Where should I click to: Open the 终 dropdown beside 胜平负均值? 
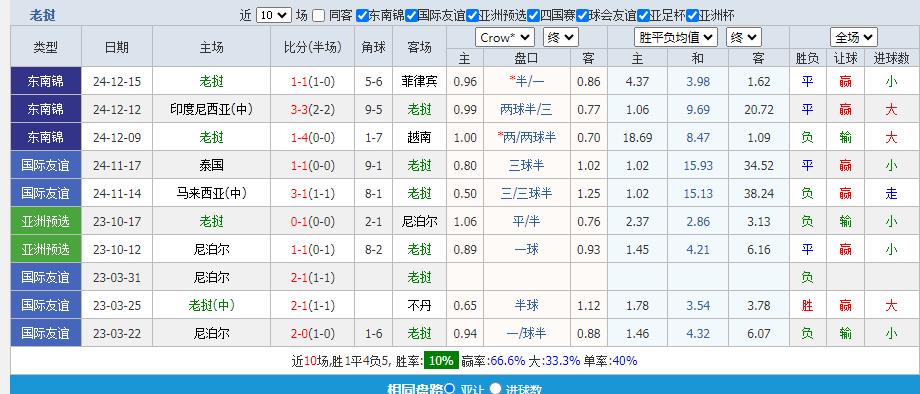click(743, 38)
